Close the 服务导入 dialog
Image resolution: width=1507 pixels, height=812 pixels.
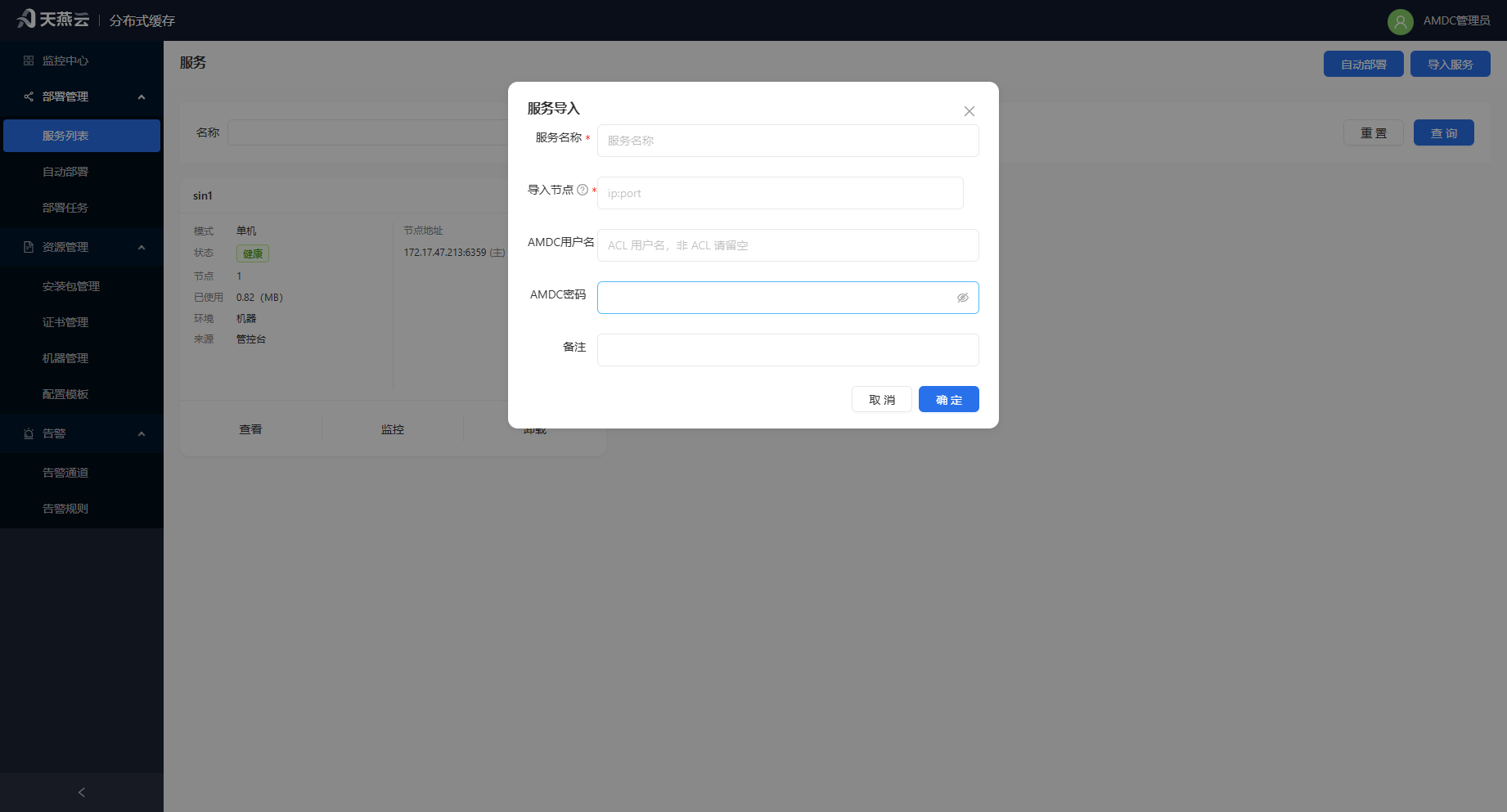point(969,111)
